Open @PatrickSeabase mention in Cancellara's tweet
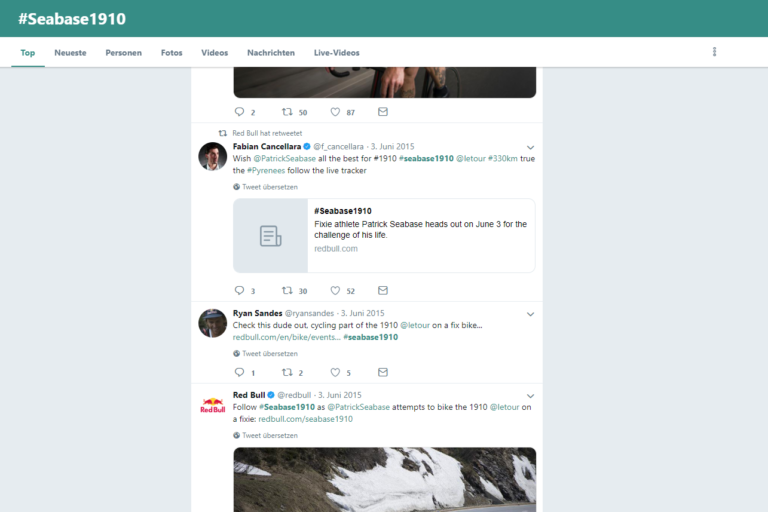 [285, 159]
